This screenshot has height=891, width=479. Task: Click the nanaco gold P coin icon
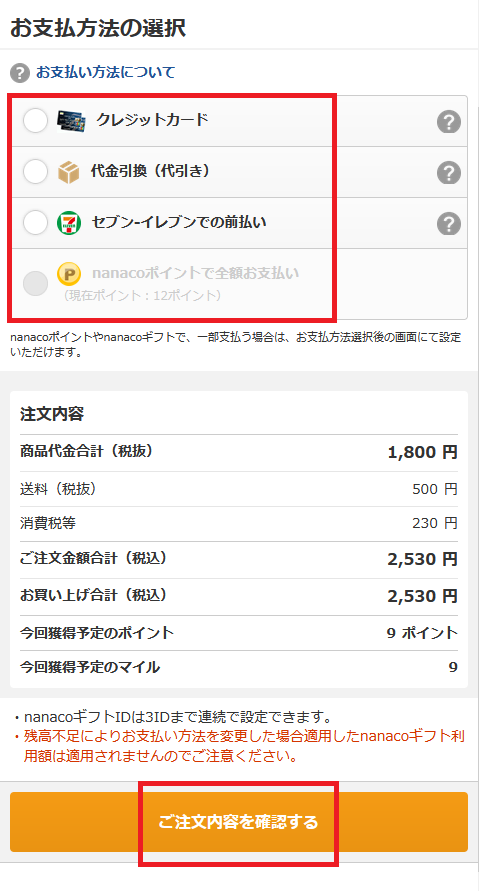(x=69, y=274)
